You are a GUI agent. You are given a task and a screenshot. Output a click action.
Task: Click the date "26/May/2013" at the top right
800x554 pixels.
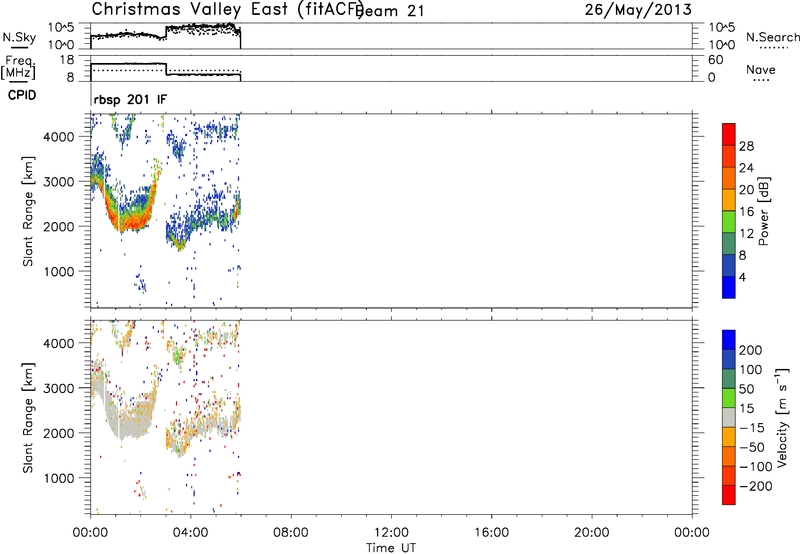638,9
